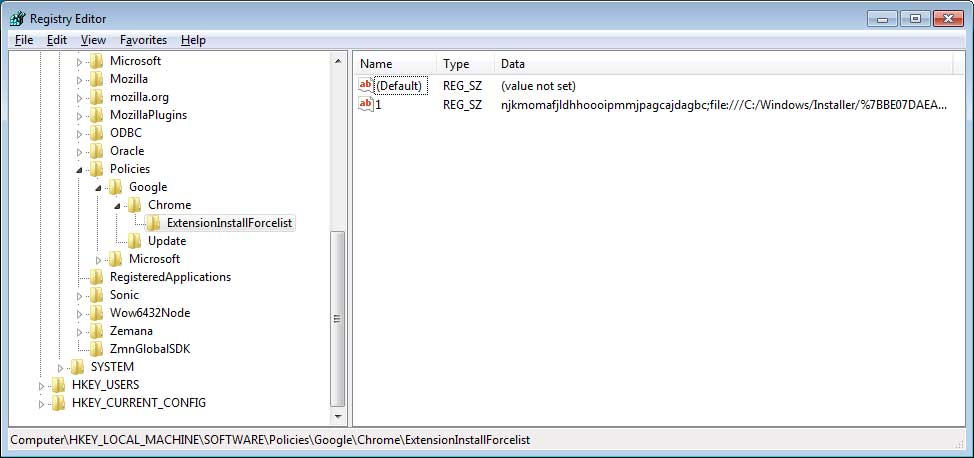Click the Wow6432Node folder icon

(x=96, y=313)
